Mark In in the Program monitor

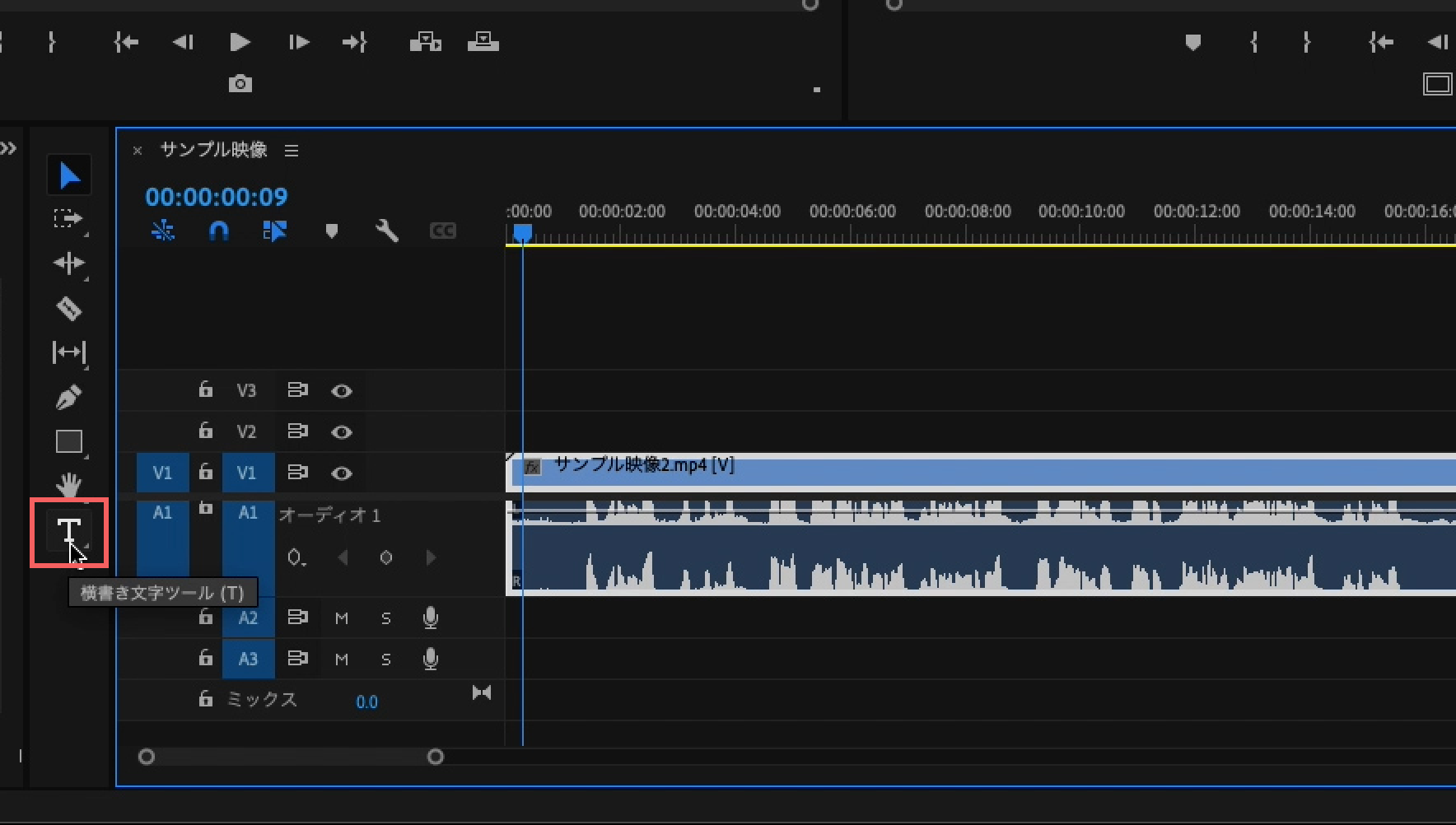(1253, 42)
